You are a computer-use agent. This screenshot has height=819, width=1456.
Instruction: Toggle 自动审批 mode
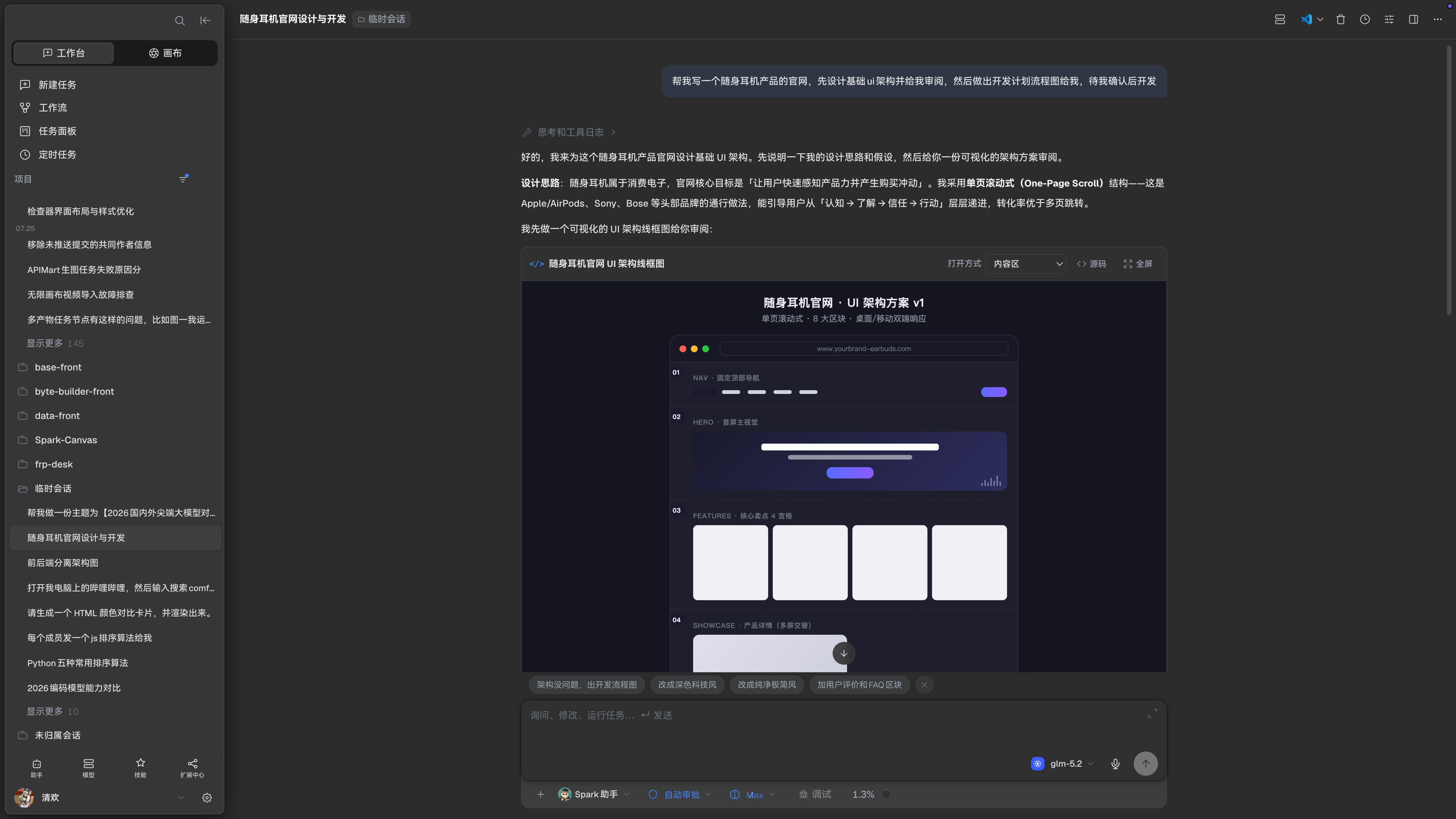pos(680,794)
